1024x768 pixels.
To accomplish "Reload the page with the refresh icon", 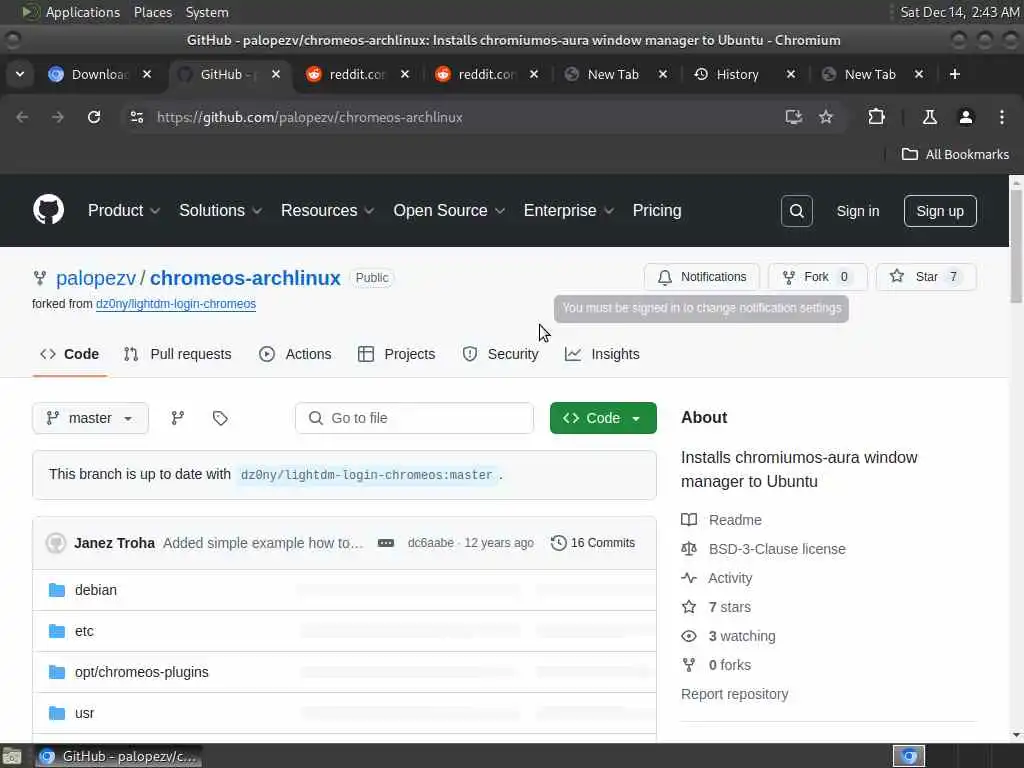I will click(x=94, y=117).
